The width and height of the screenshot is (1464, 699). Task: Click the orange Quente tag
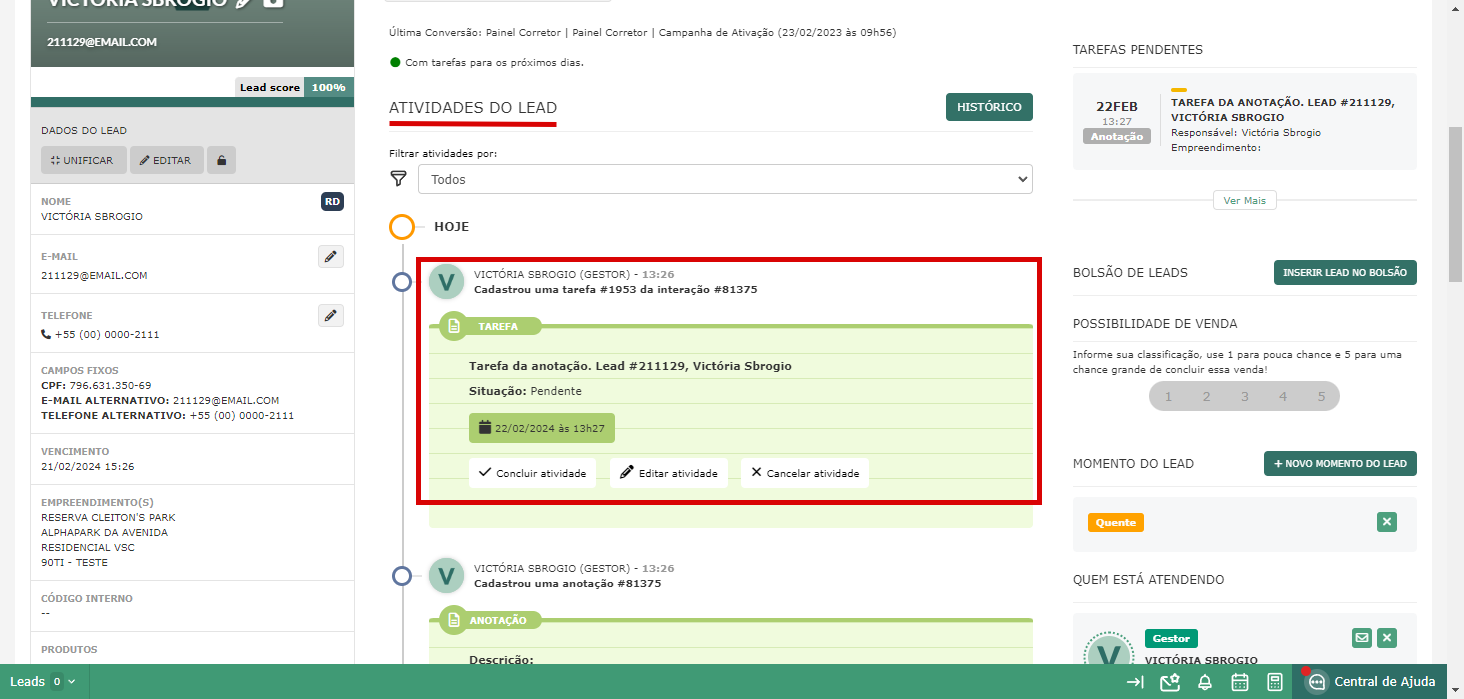1116,522
